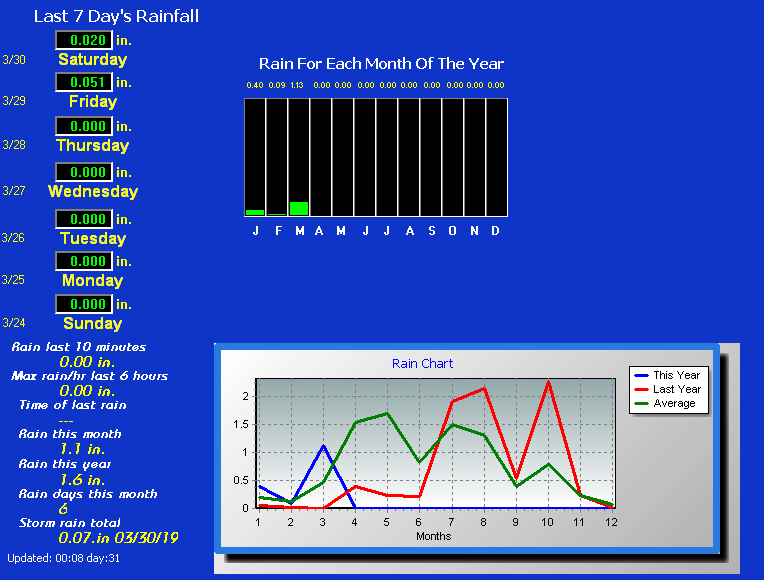
Task: Click the F month label under bar chart
Action: click(278, 231)
